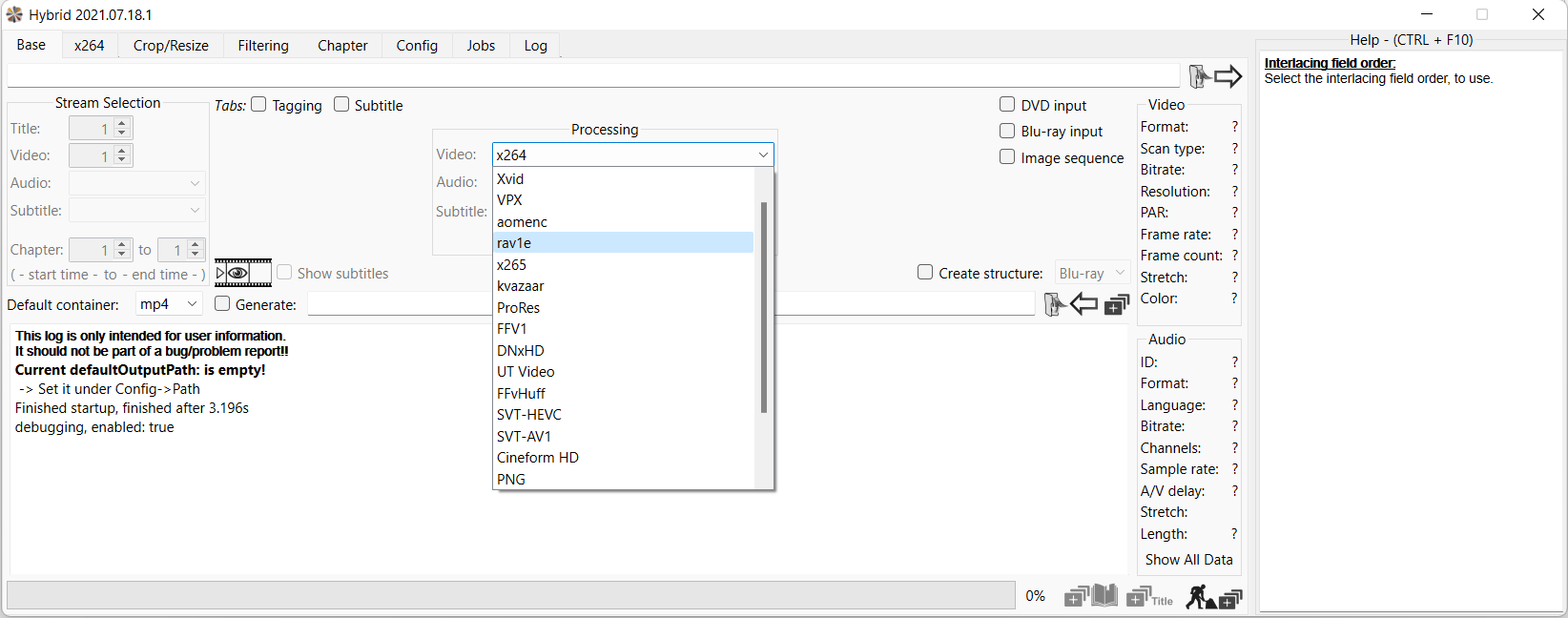Open the filmstrip video preview icon

coord(243,274)
